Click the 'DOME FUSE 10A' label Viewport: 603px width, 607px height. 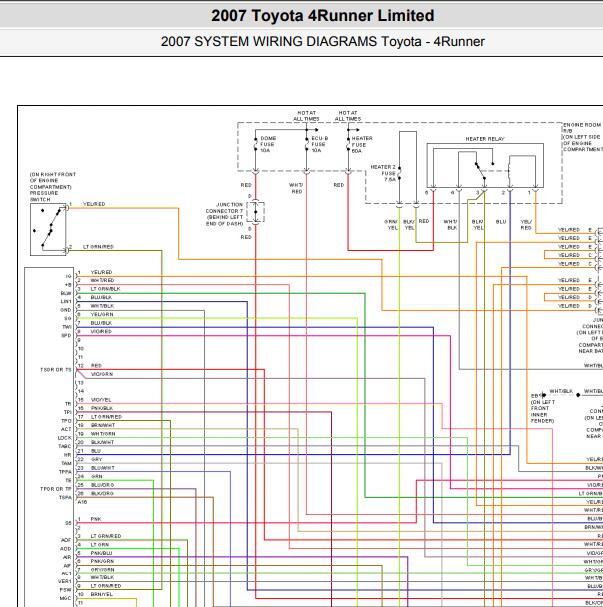point(268,144)
